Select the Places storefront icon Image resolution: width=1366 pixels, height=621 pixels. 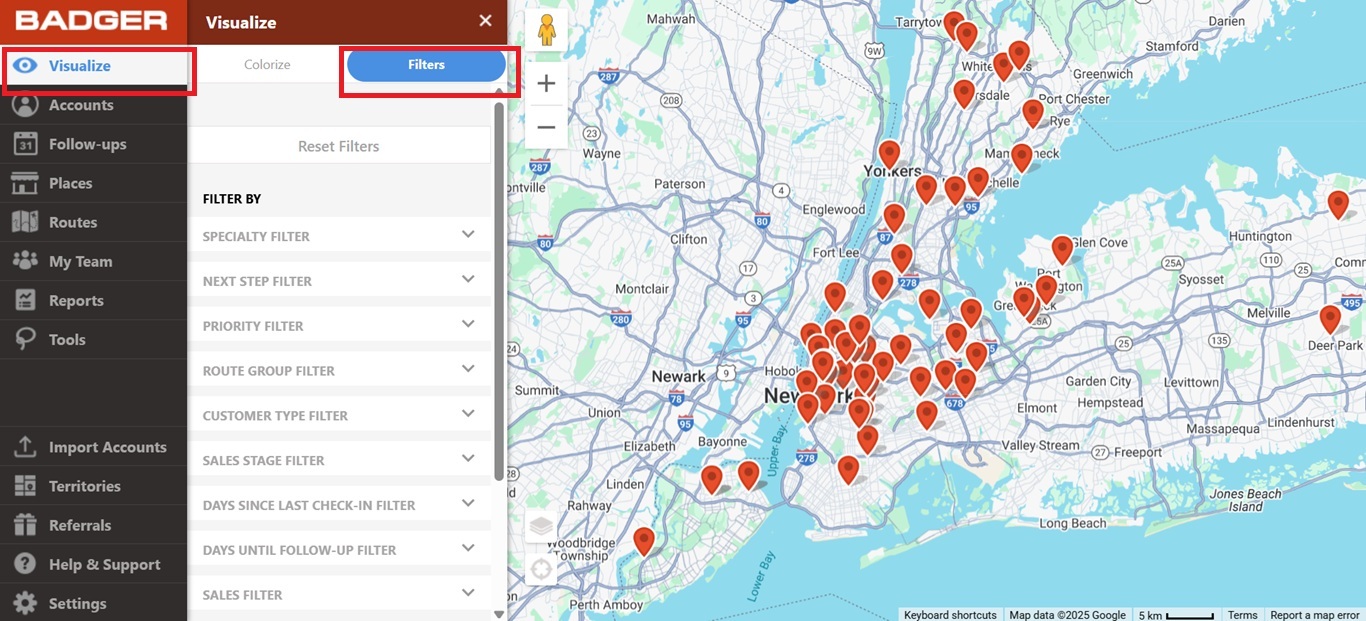pyautogui.click(x=25, y=183)
